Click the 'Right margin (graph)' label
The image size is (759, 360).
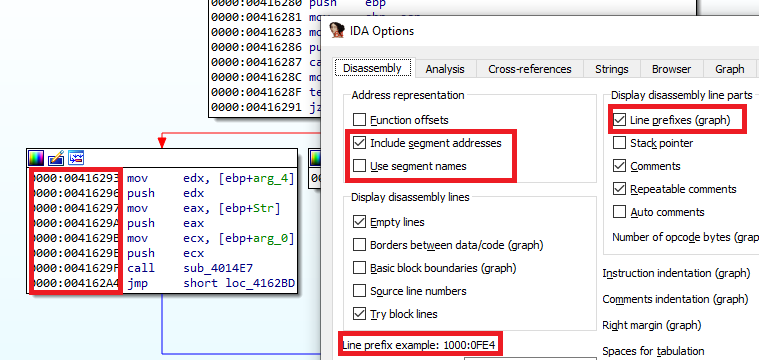pos(652,325)
